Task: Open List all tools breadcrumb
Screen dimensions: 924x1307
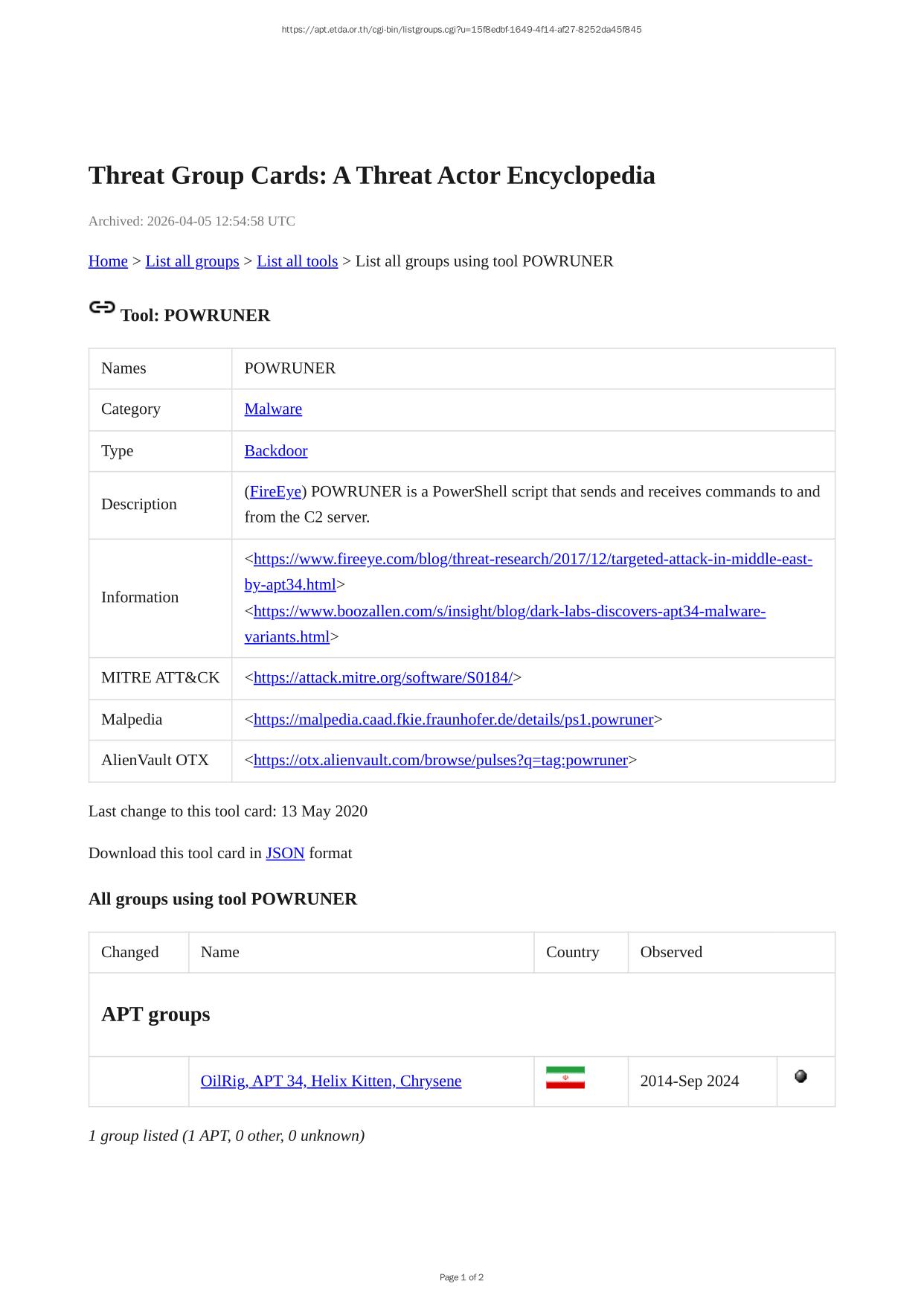Action: [x=297, y=261]
